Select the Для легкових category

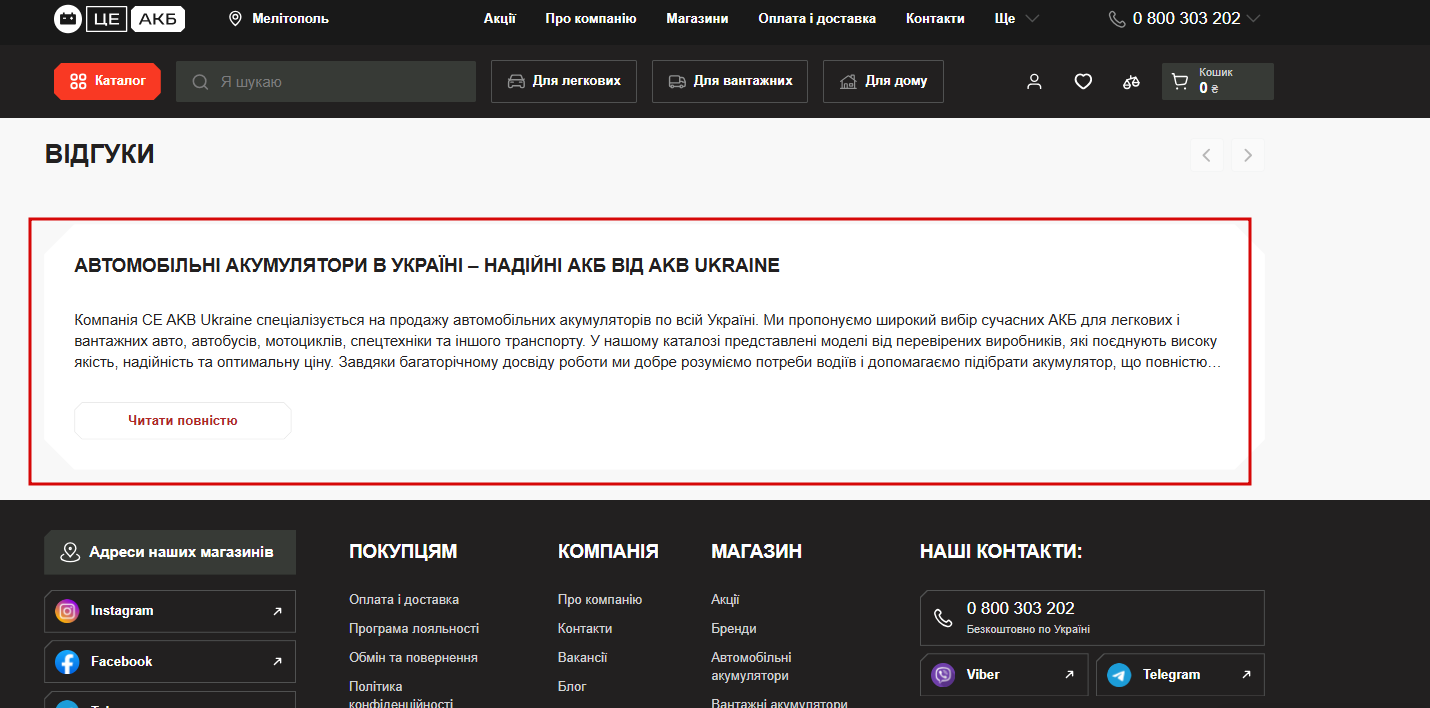(x=564, y=81)
